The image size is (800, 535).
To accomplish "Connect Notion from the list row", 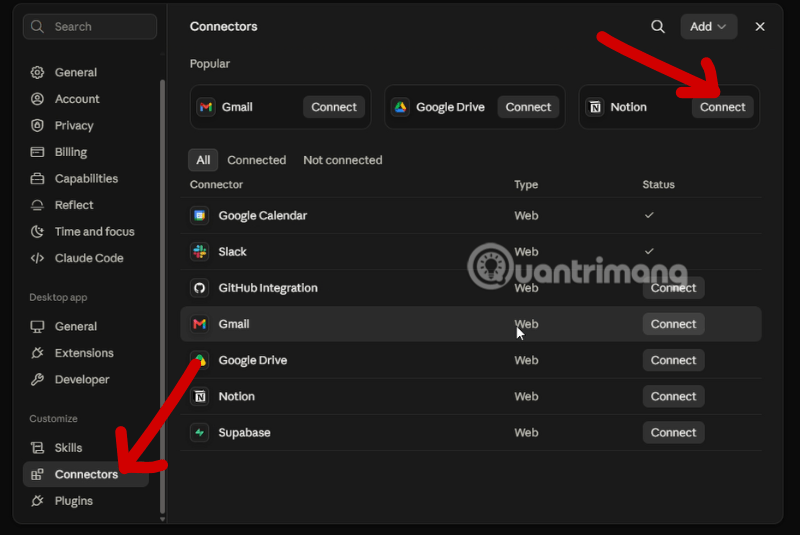I will pyautogui.click(x=673, y=396).
